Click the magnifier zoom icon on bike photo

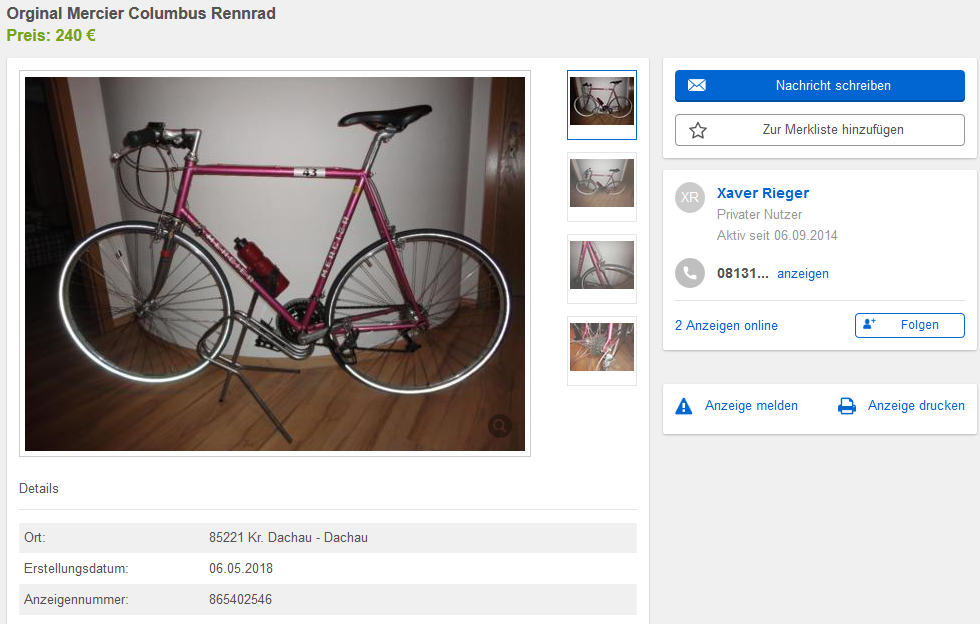coord(500,427)
